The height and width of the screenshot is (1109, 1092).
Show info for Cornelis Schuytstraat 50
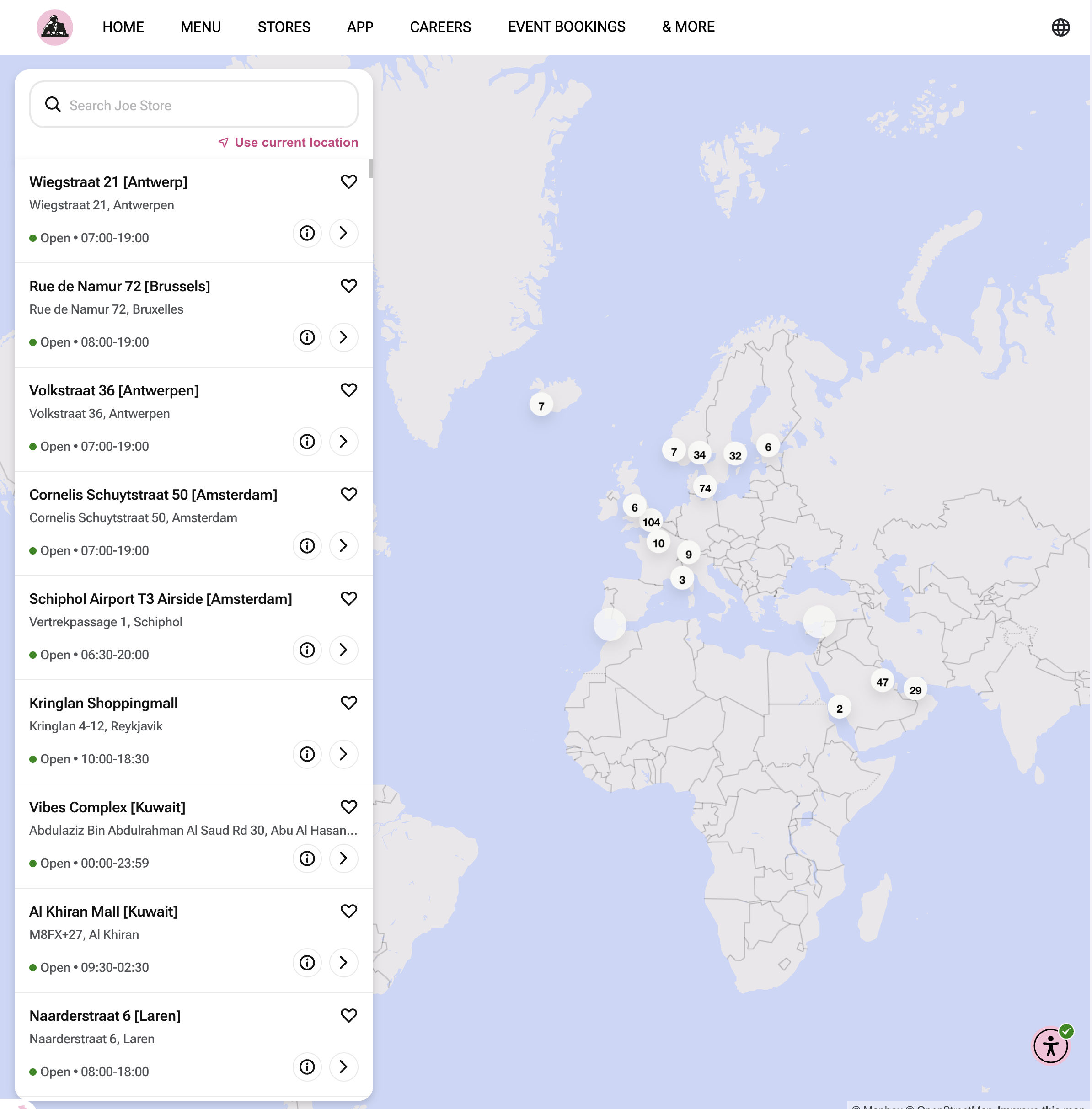point(307,545)
